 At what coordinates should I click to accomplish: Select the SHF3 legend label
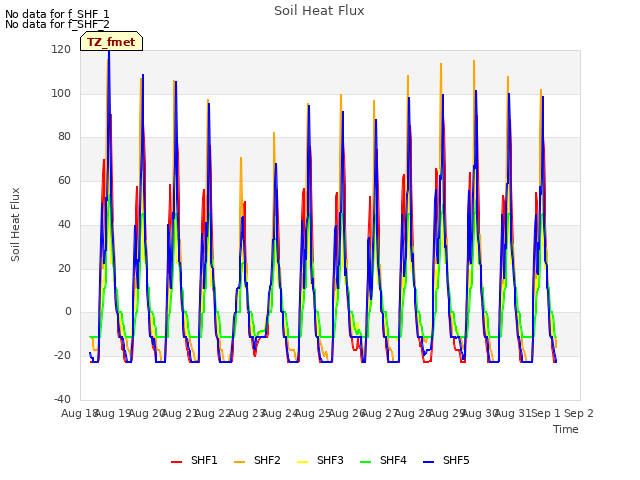pos(330,460)
